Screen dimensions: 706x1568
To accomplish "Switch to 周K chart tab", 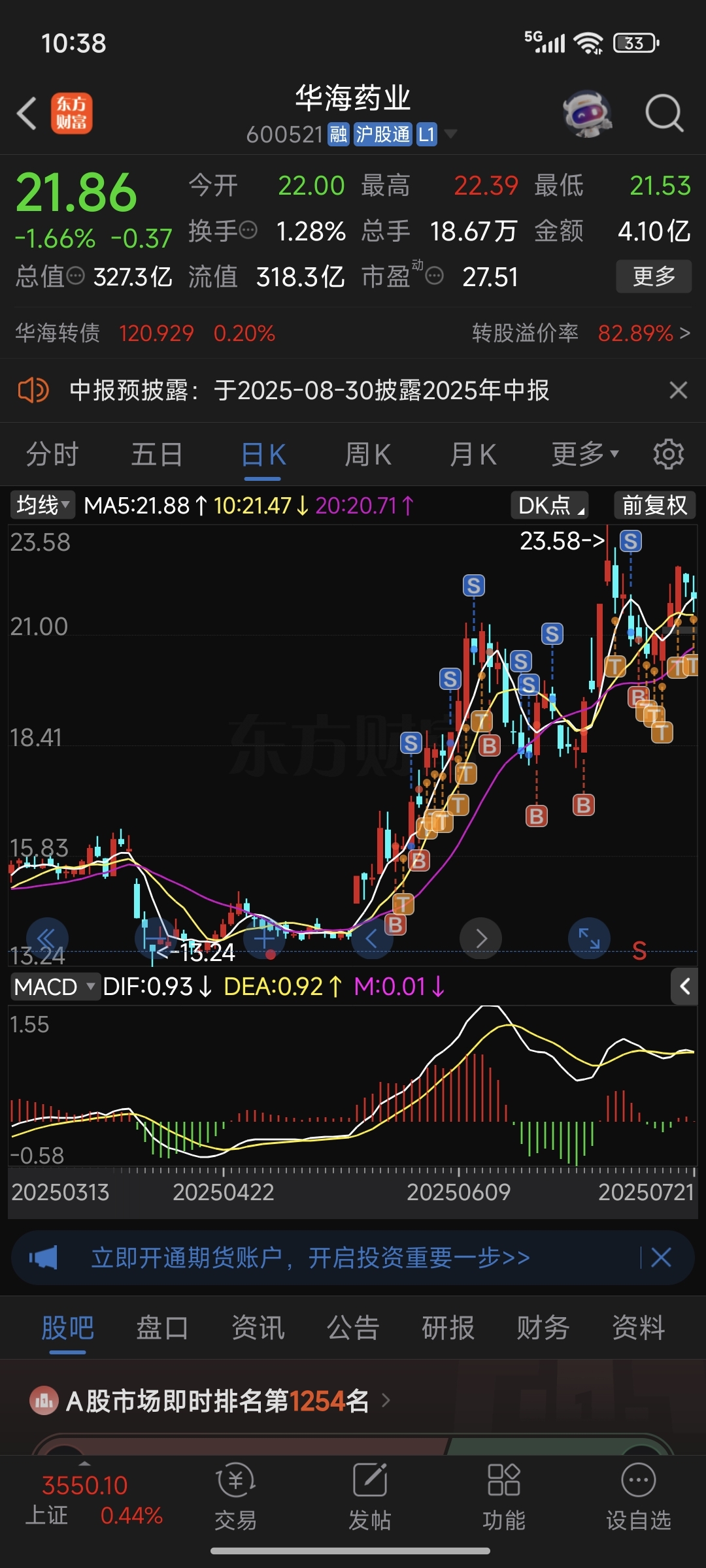I will [x=368, y=454].
